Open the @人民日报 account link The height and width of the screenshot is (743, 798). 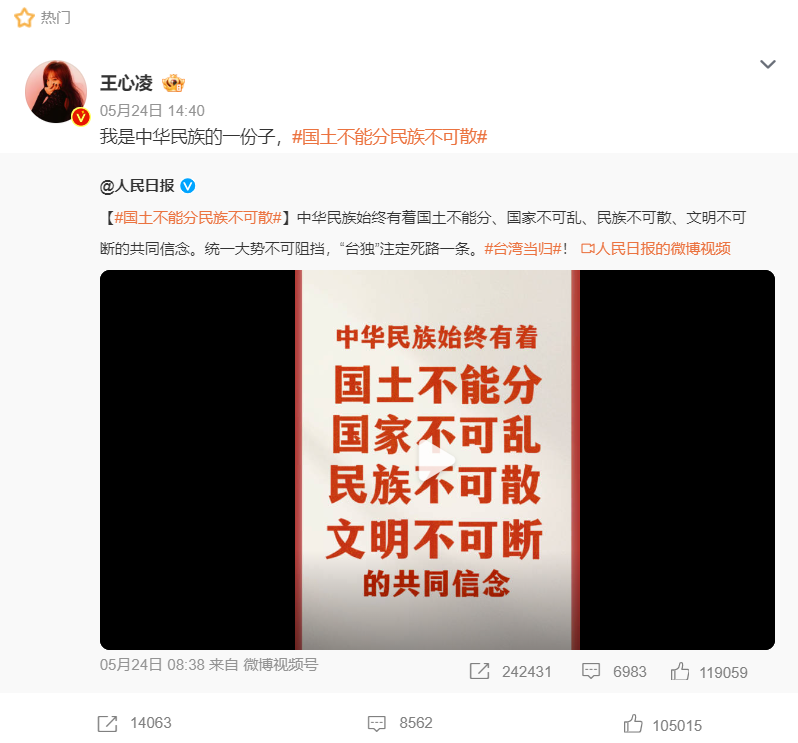[x=137, y=186]
